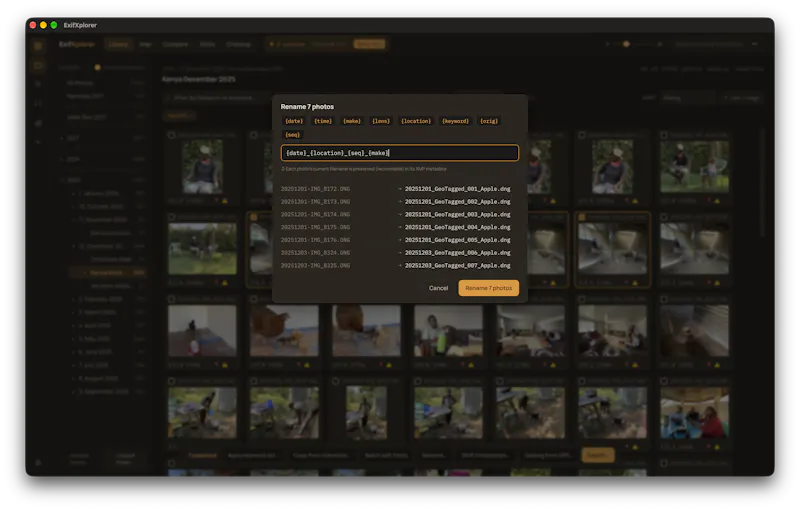This screenshot has width=800, height=510.
Task: Insert the {keyword} token chip
Action: pos(455,121)
